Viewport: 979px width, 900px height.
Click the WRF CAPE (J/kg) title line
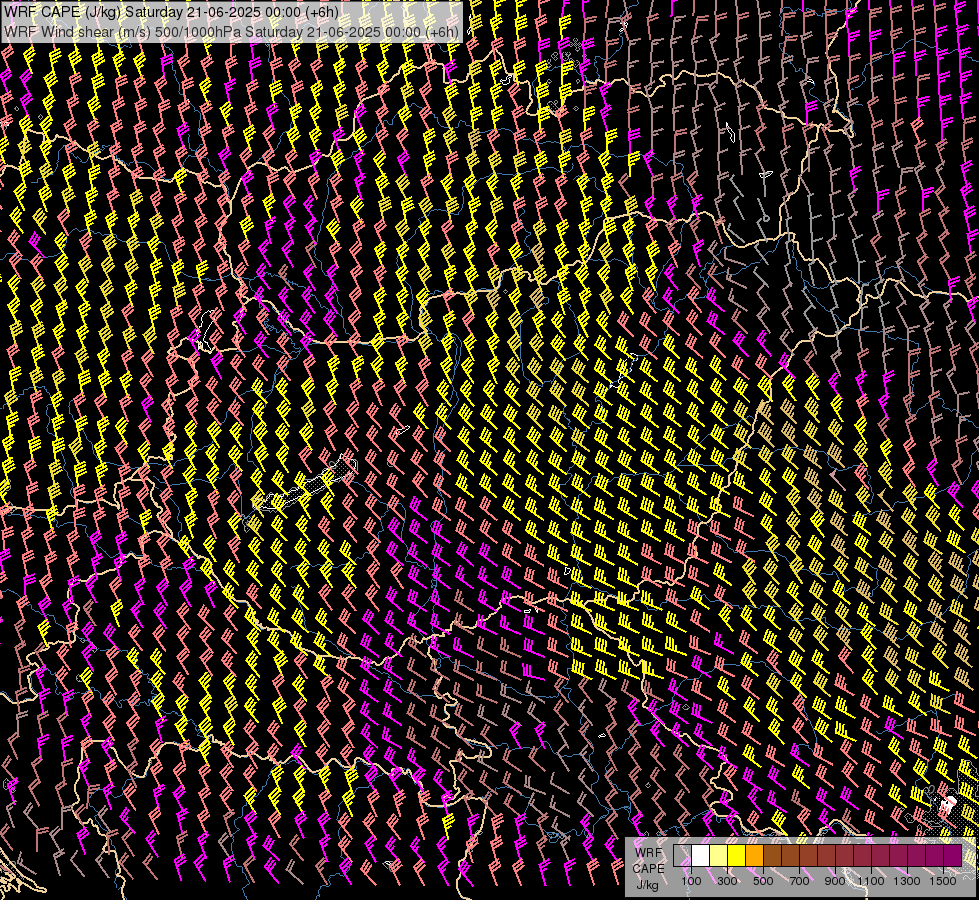tap(171, 12)
